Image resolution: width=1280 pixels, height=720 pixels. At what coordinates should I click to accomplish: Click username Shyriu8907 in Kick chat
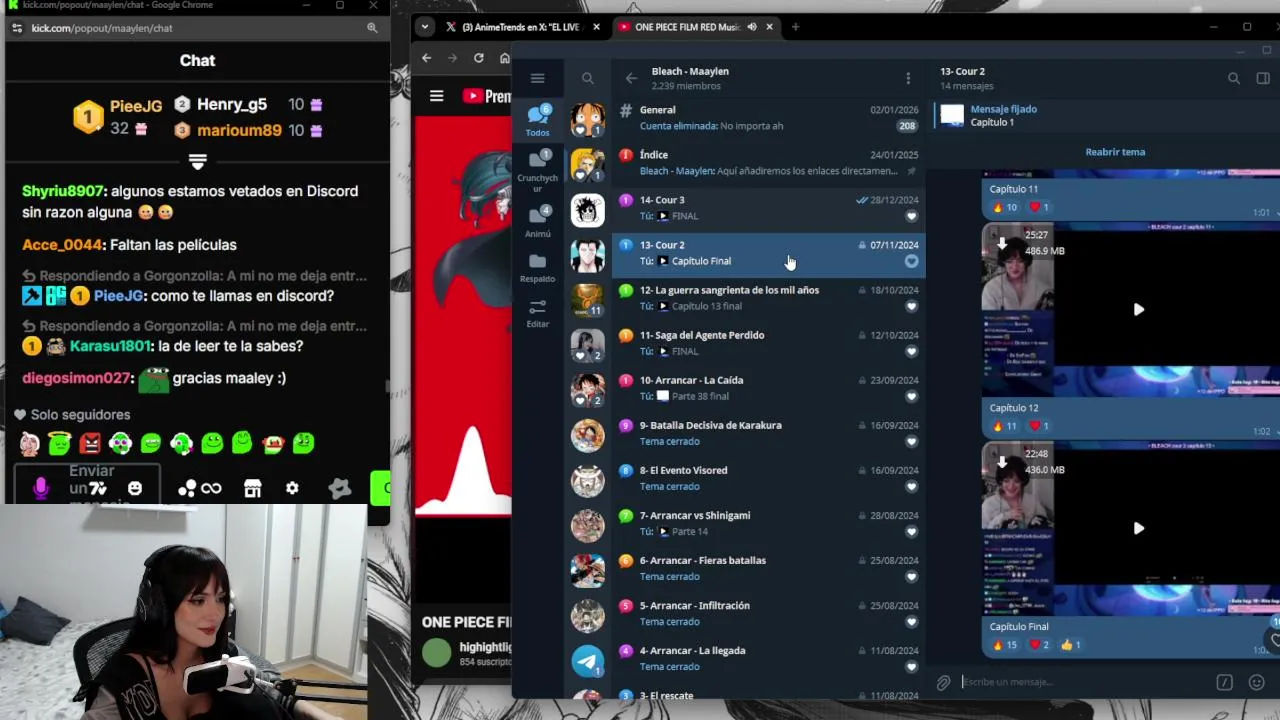pyautogui.click(x=63, y=191)
